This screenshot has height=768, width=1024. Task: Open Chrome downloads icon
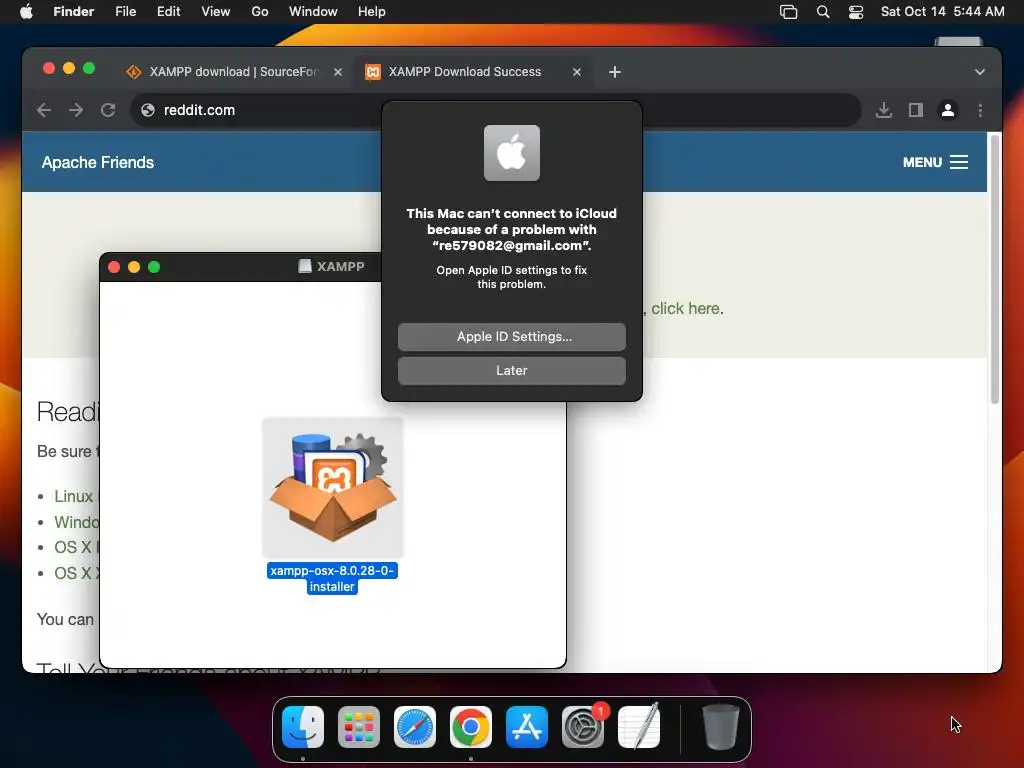click(884, 110)
